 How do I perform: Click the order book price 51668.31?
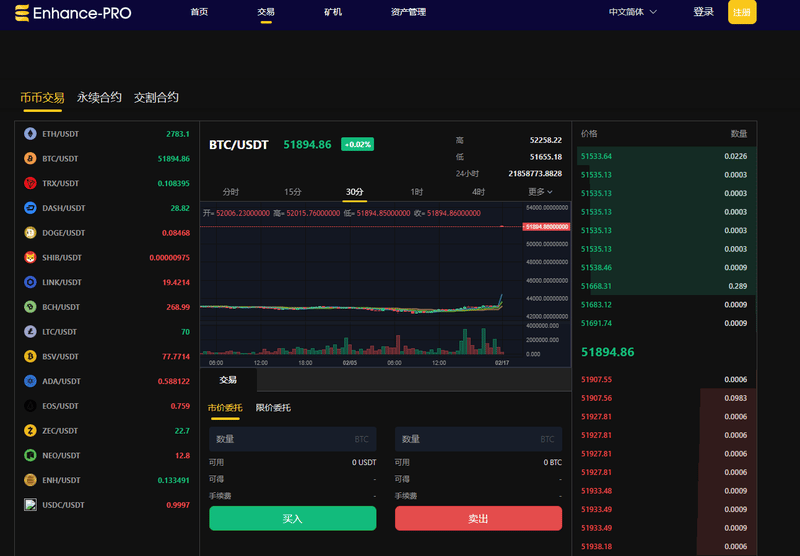click(x=596, y=286)
